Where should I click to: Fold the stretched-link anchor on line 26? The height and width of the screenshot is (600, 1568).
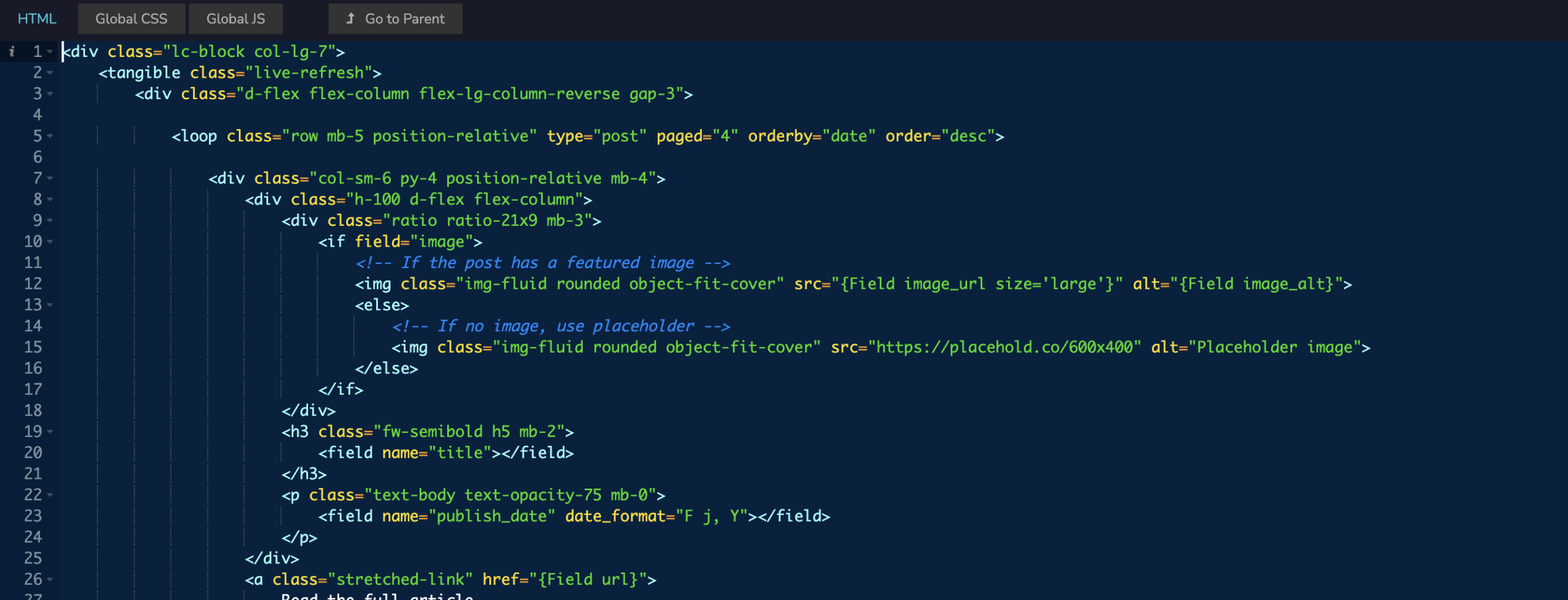click(50, 579)
